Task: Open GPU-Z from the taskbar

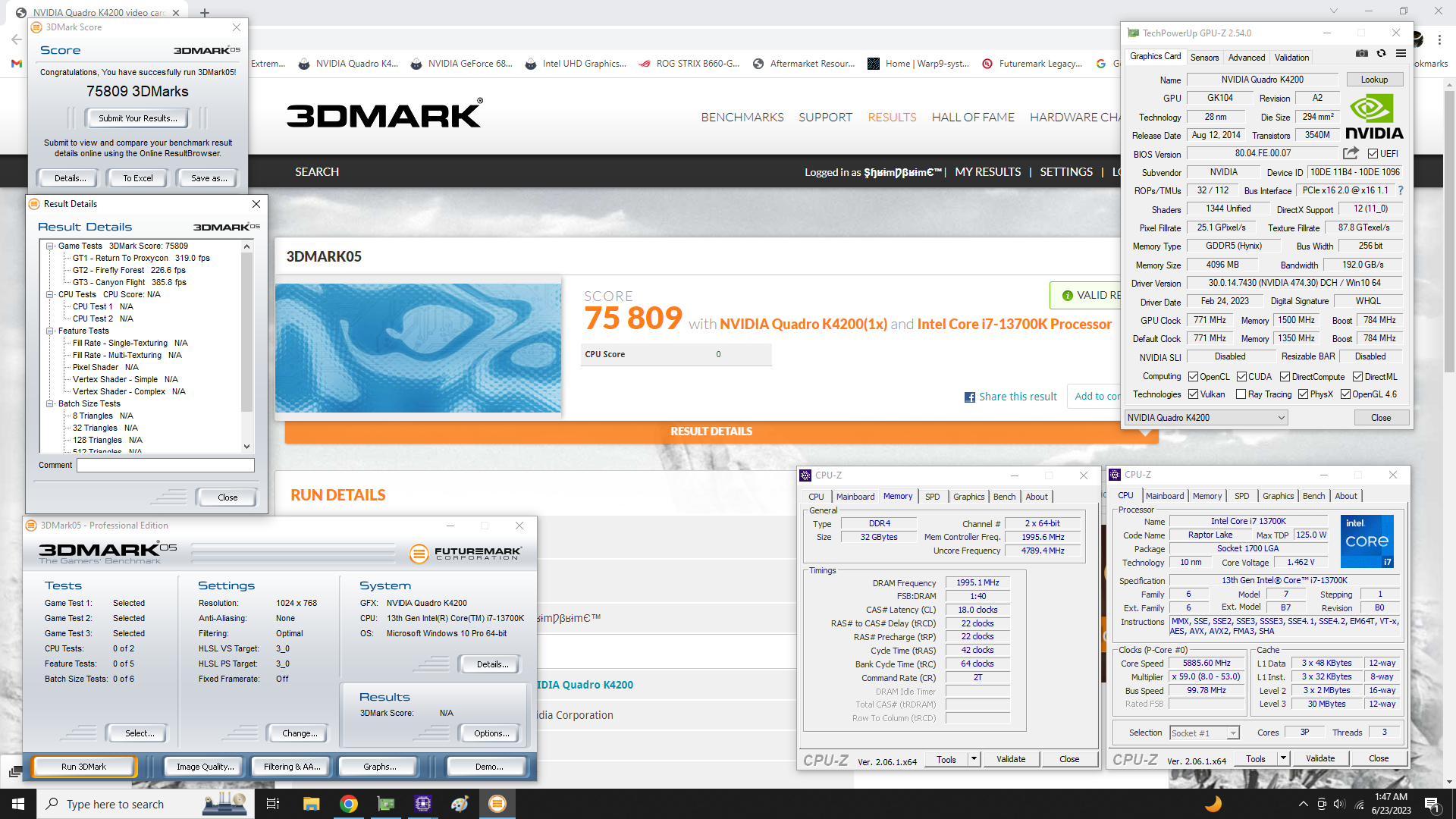Action: pos(386,804)
